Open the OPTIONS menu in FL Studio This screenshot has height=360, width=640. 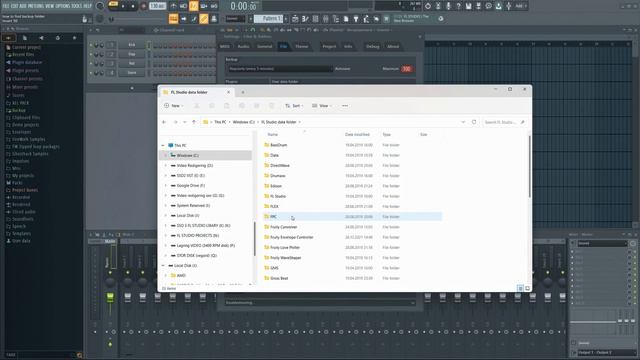[63, 6]
